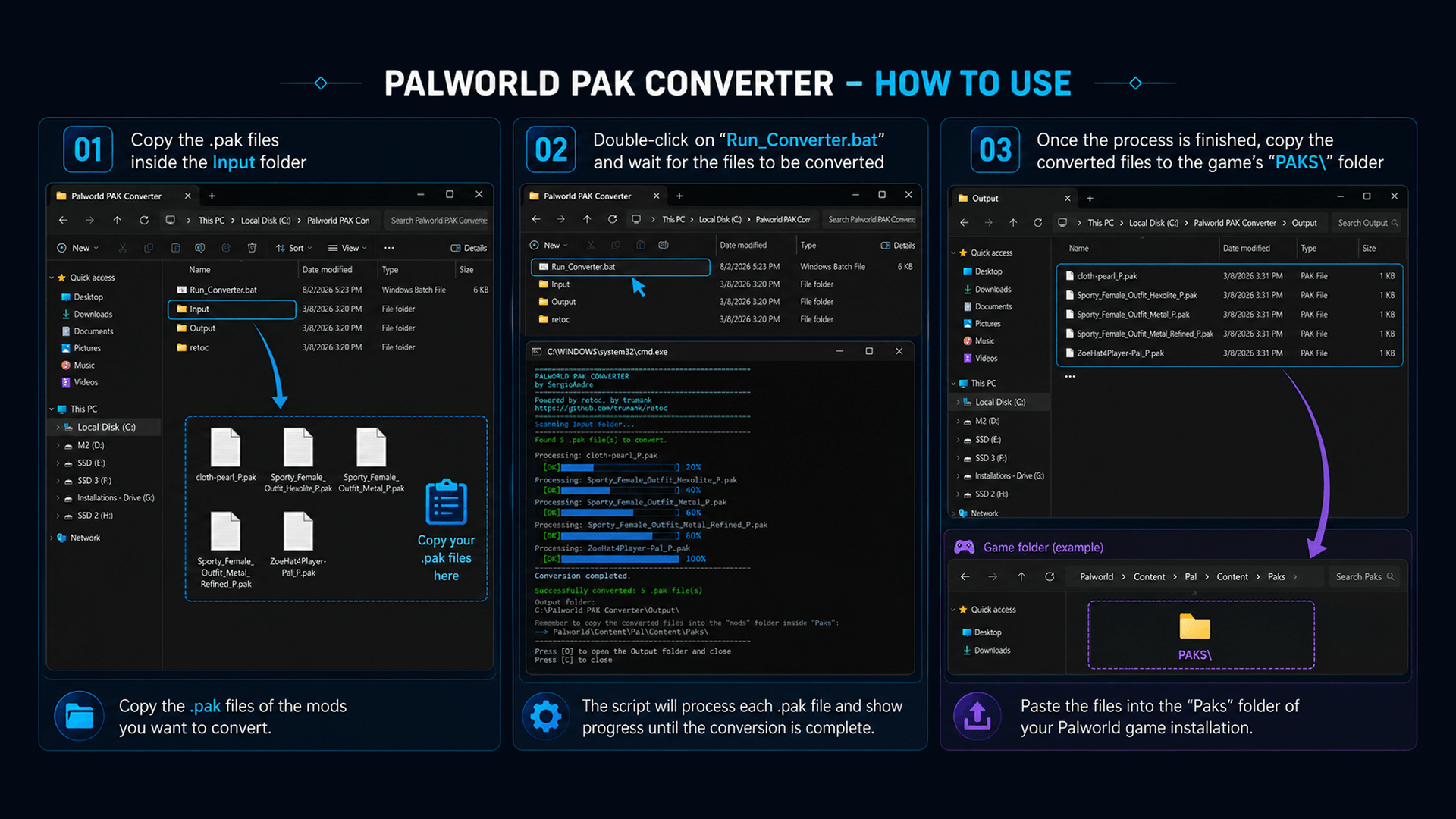Open the Sort dropdown in step 01 toolbar
Viewport: 1456px width, 819px height.
click(x=294, y=248)
